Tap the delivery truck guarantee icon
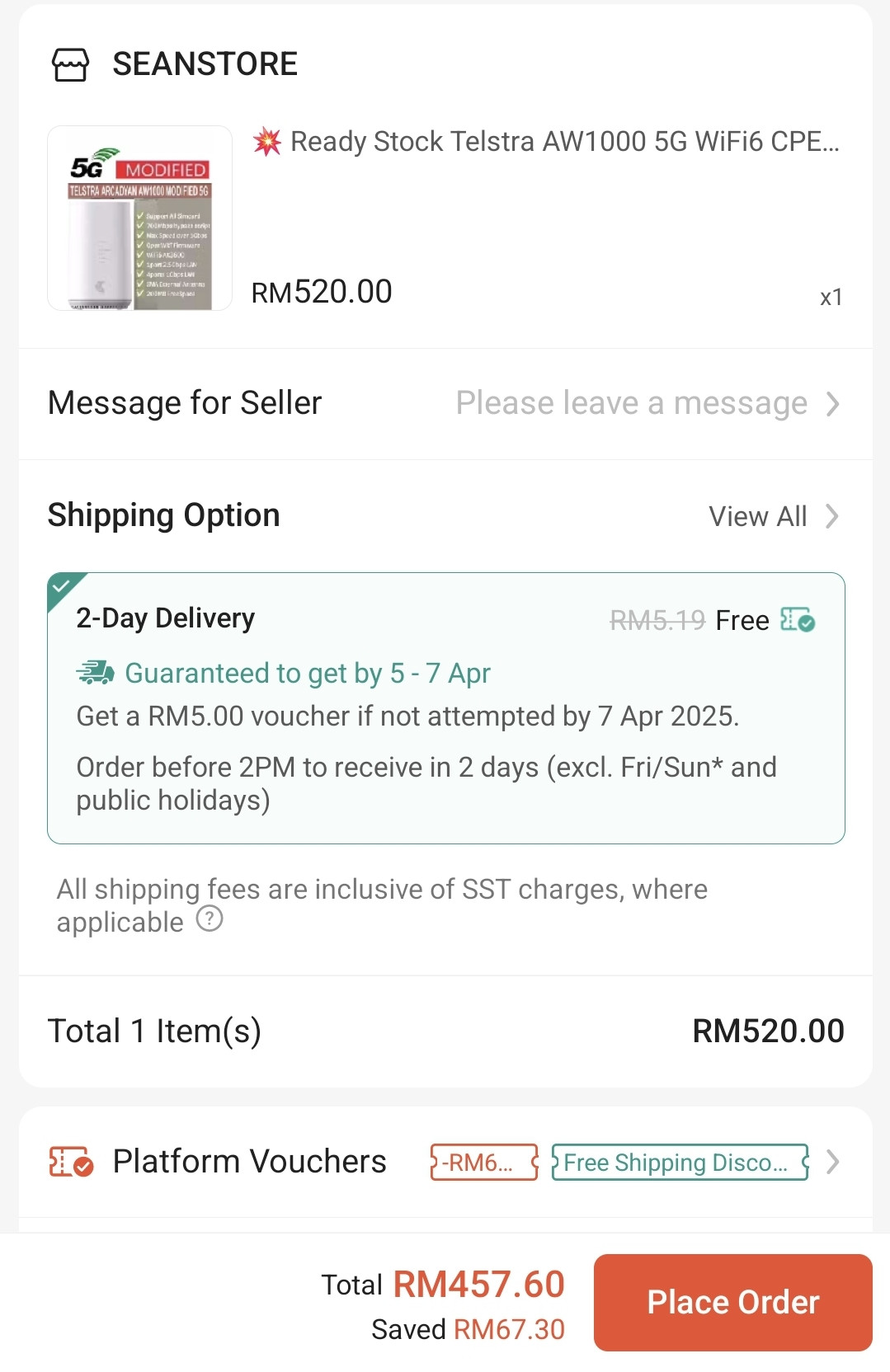This screenshot has width=890, height=1372. [x=96, y=674]
